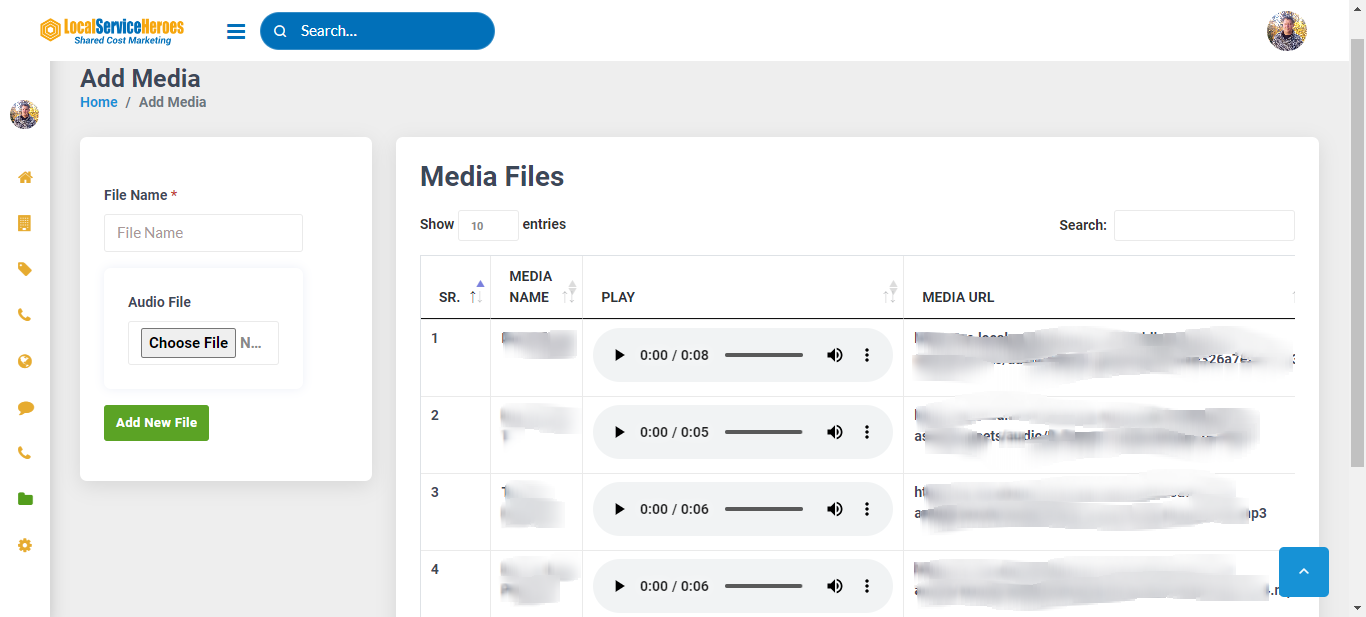Click the Add New File button
Screen dimensions: 1366x617
[x=156, y=423]
